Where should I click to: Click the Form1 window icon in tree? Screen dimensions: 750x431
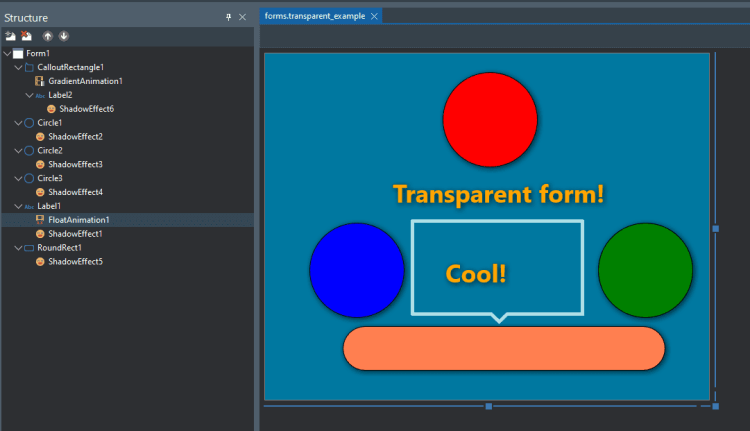coord(18,54)
